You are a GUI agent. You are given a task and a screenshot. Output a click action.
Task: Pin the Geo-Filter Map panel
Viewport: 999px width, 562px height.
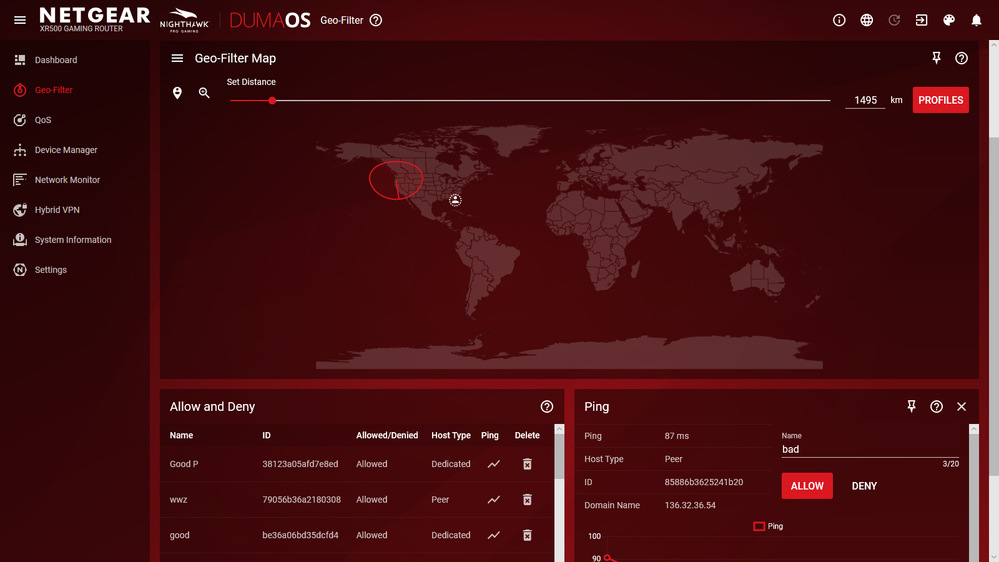[936, 59]
